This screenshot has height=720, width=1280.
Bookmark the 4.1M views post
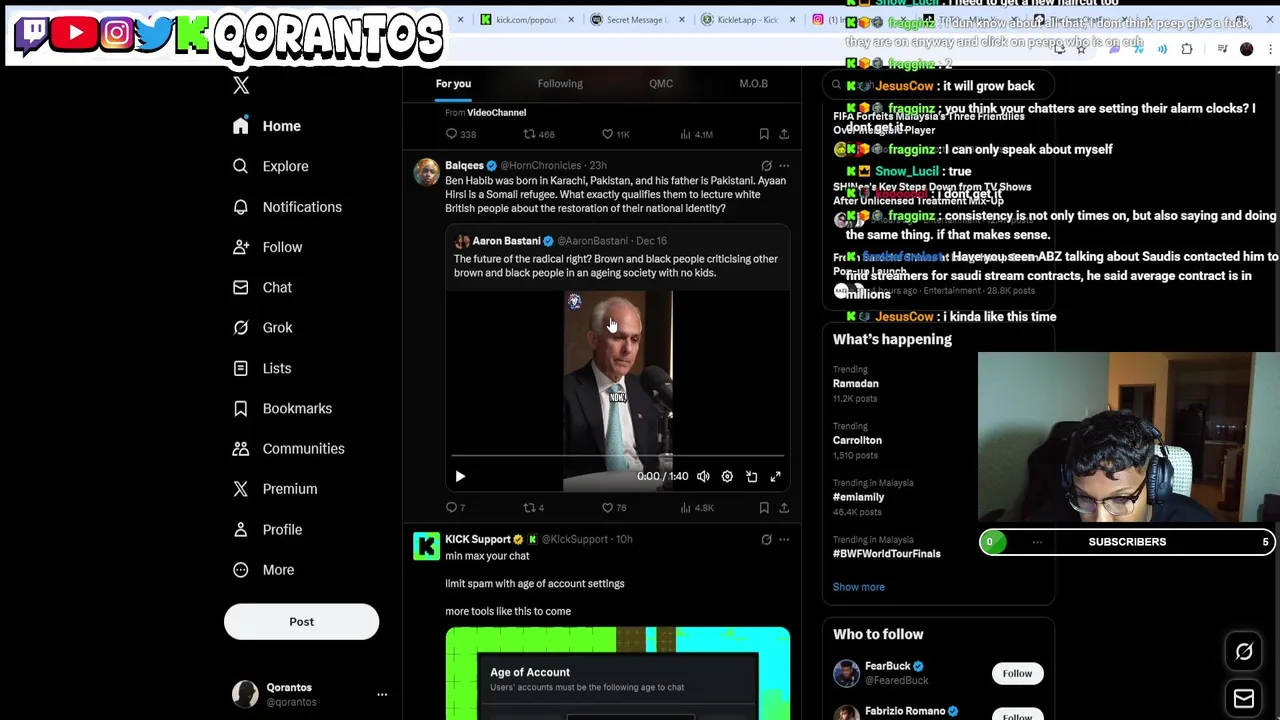[x=764, y=134]
